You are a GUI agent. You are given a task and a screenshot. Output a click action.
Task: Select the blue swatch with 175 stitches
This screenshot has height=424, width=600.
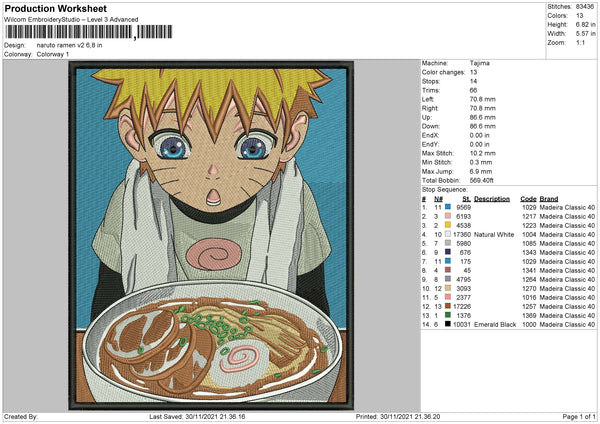tap(448, 261)
